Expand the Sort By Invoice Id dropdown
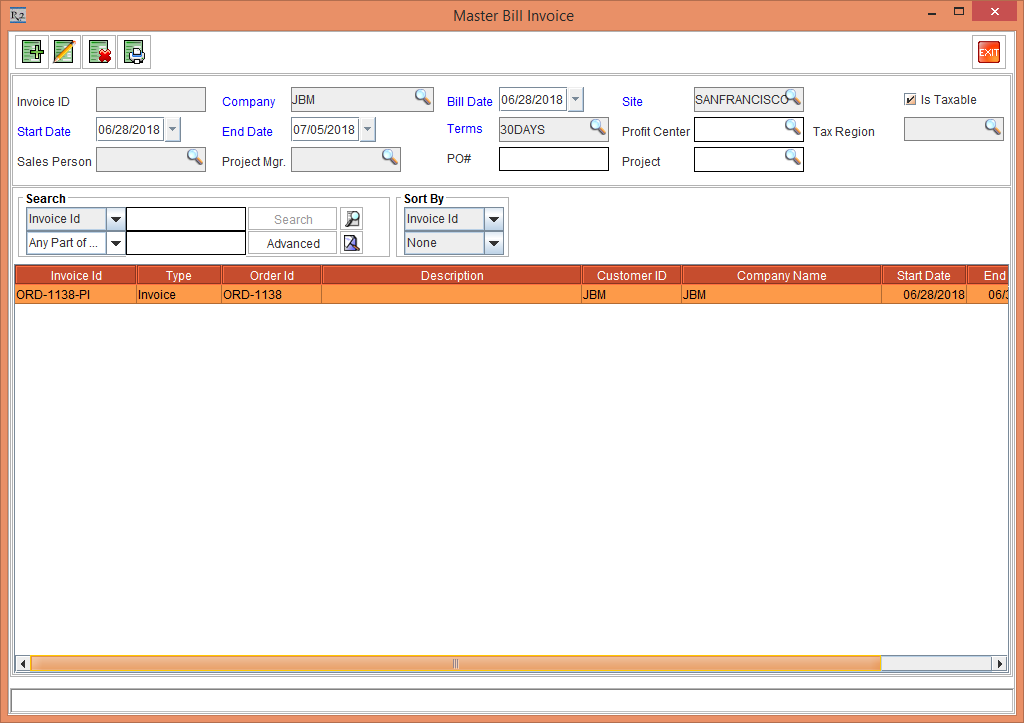Viewport: 1024px width, 723px height. [x=493, y=219]
